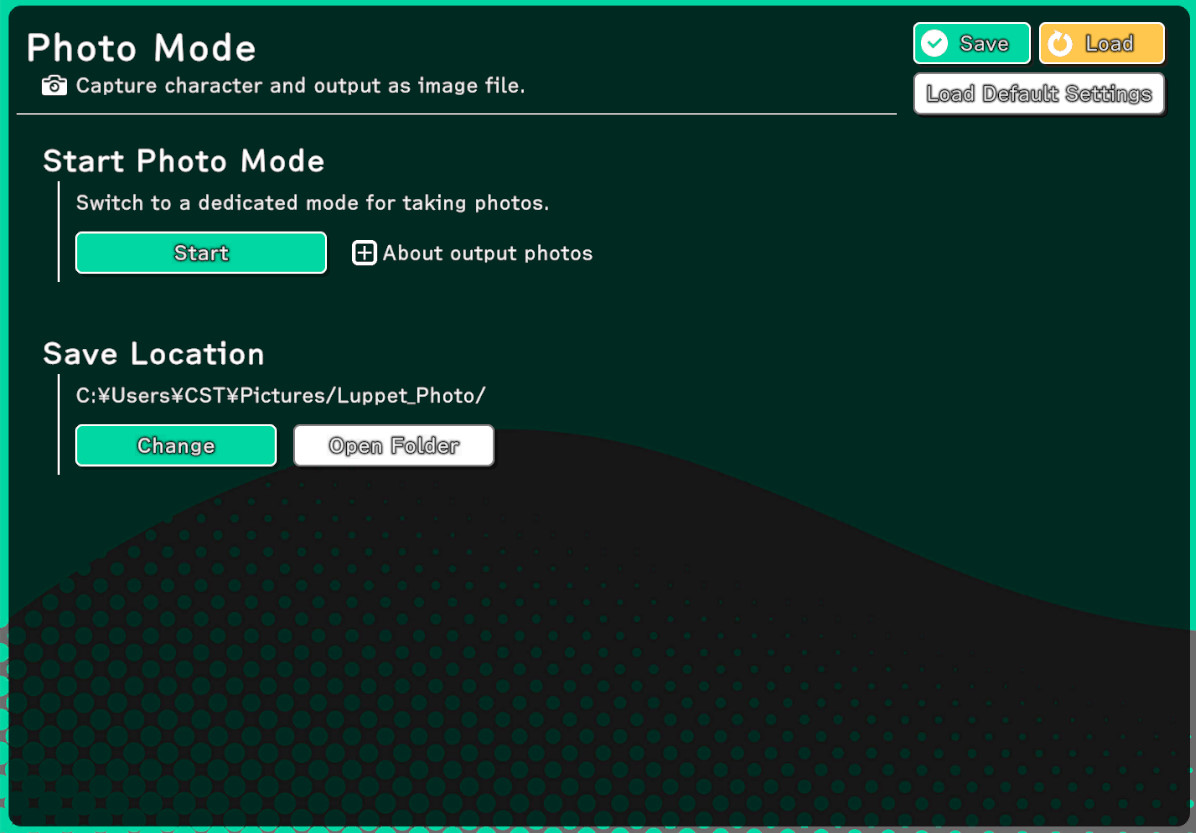This screenshot has width=1196, height=833.
Task: Click the Luppet_Photo save path text
Action: coord(281,396)
